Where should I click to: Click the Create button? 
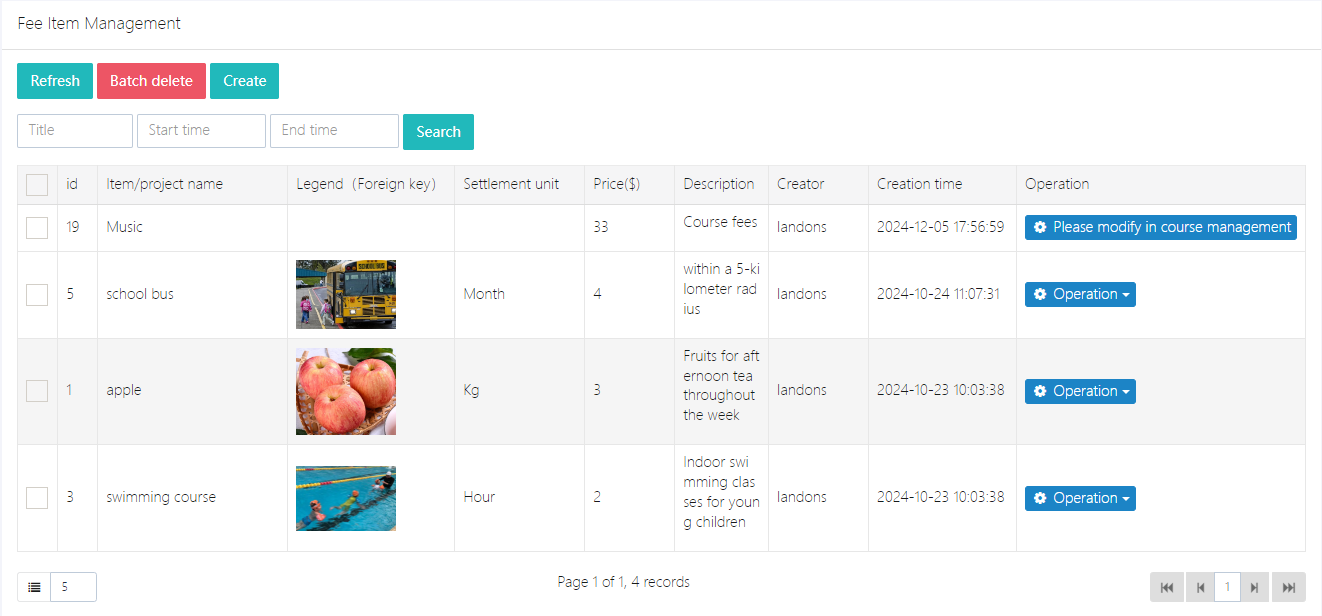(x=244, y=81)
